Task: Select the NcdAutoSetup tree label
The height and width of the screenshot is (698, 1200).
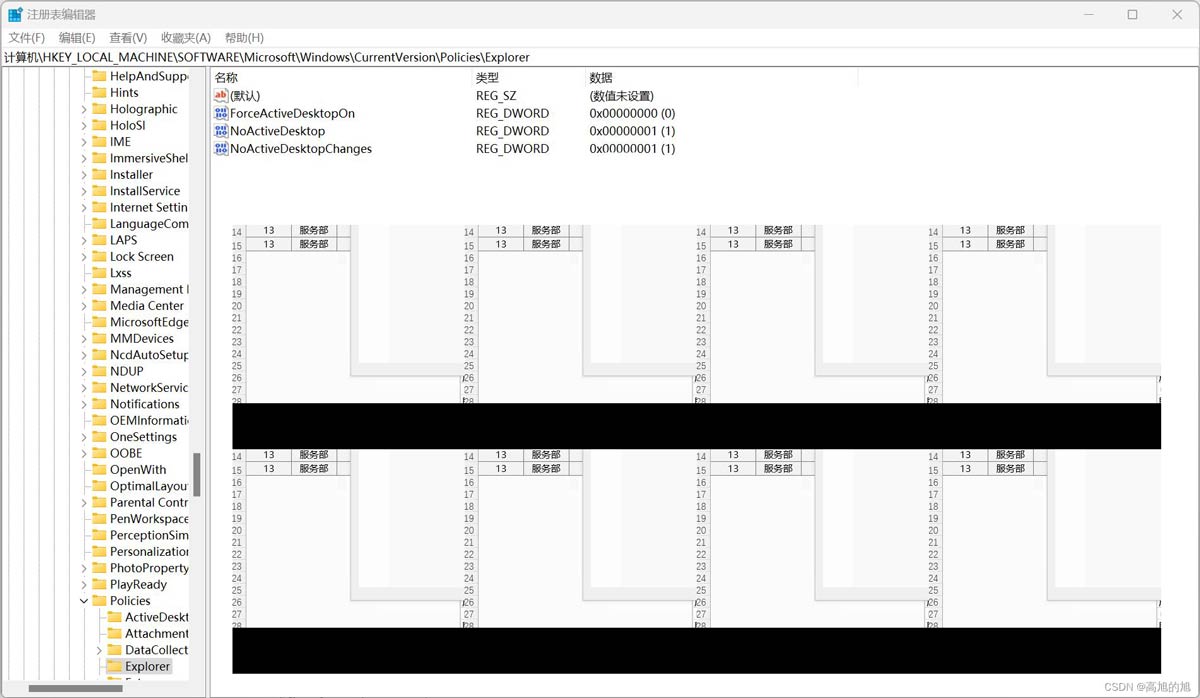Action: tap(149, 355)
